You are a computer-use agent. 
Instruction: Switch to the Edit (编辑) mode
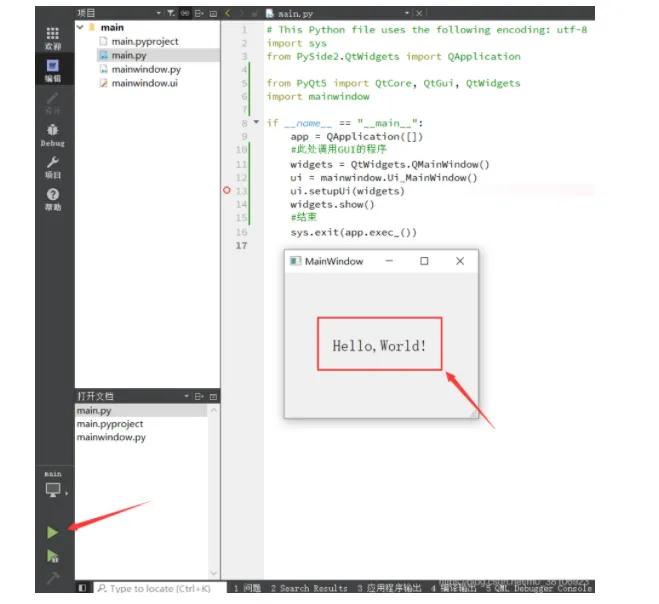point(53,70)
